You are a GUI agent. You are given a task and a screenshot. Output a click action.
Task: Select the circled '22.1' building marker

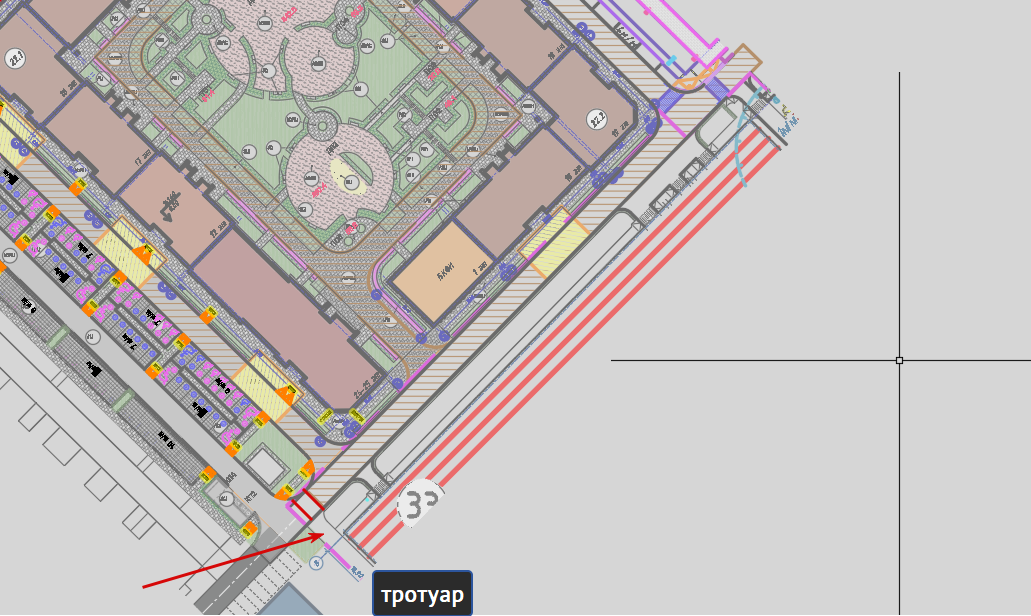15,59
